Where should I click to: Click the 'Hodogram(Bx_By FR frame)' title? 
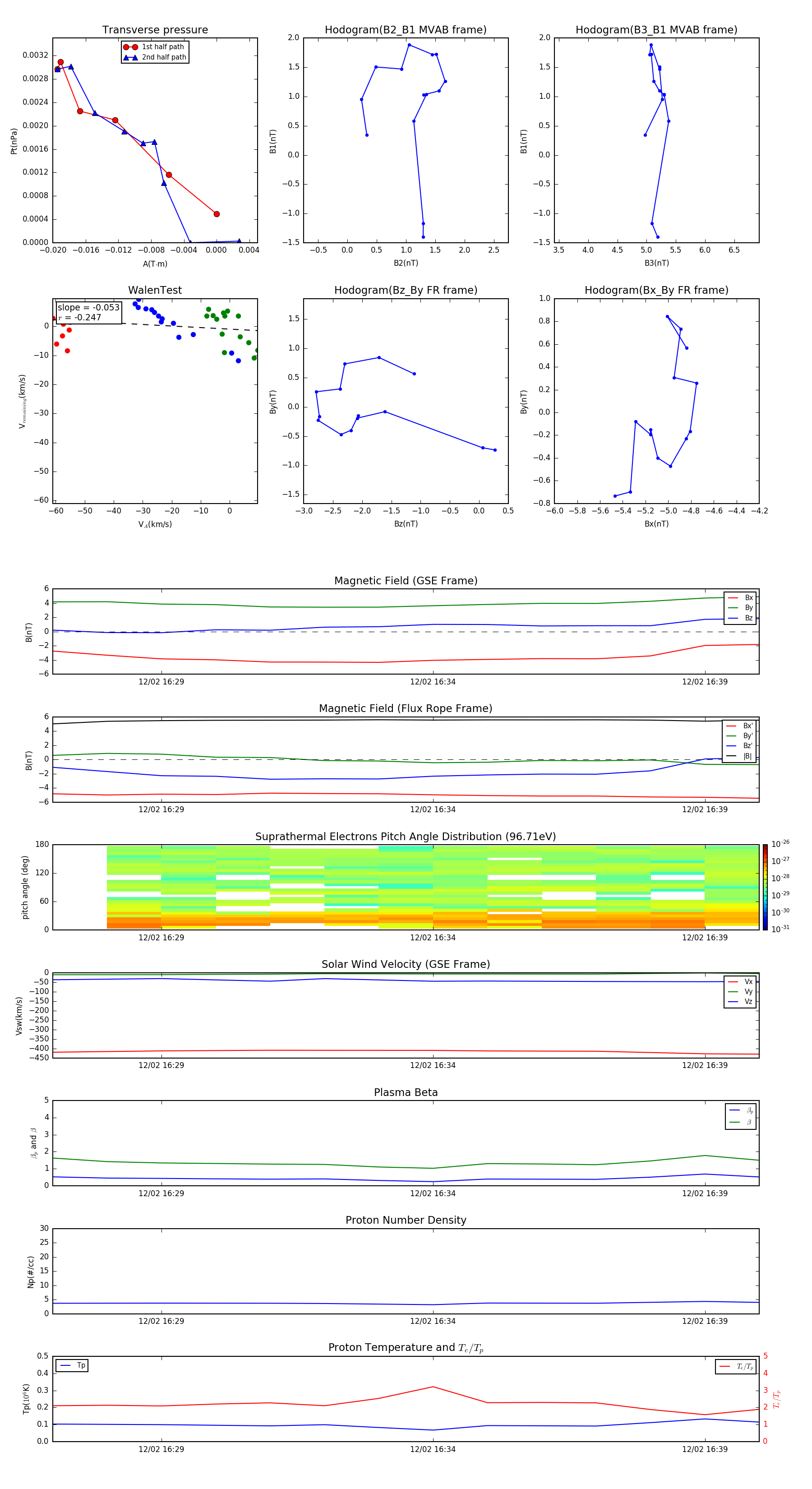pyautogui.click(x=656, y=290)
